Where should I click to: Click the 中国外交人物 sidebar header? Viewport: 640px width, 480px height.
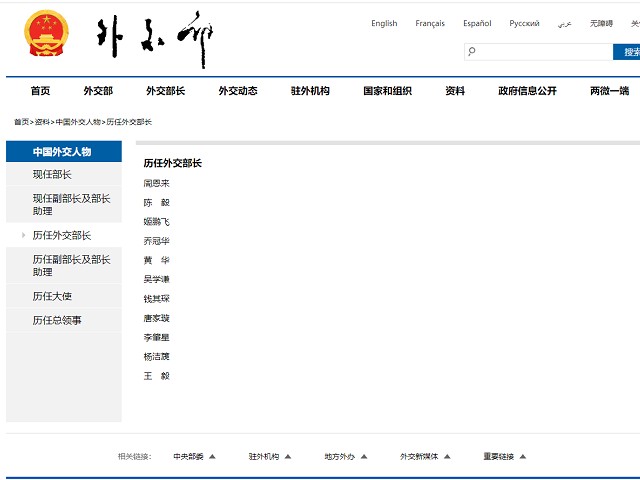[64, 151]
